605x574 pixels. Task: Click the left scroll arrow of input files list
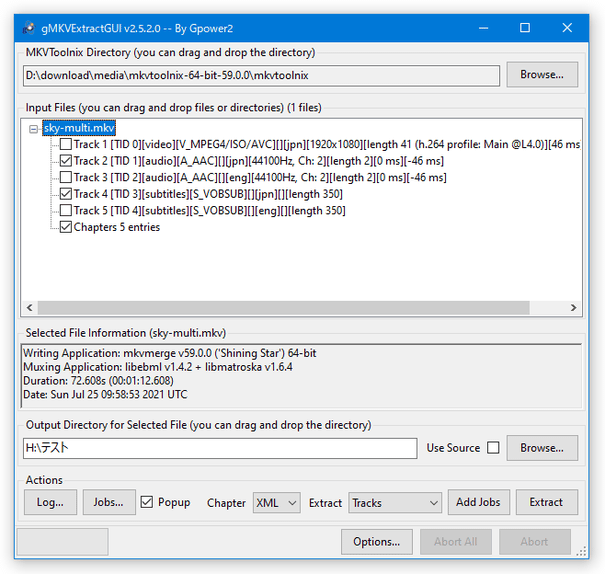coord(30,308)
